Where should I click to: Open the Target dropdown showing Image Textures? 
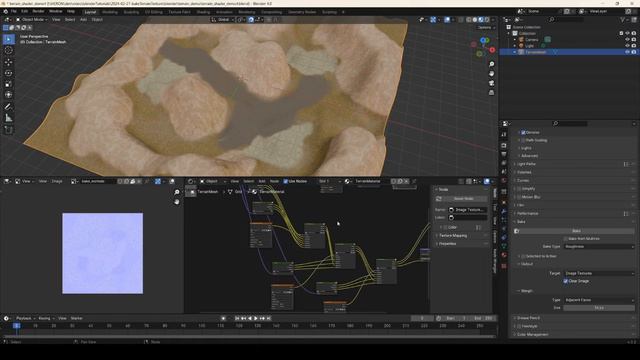pyautogui.click(x=599, y=273)
